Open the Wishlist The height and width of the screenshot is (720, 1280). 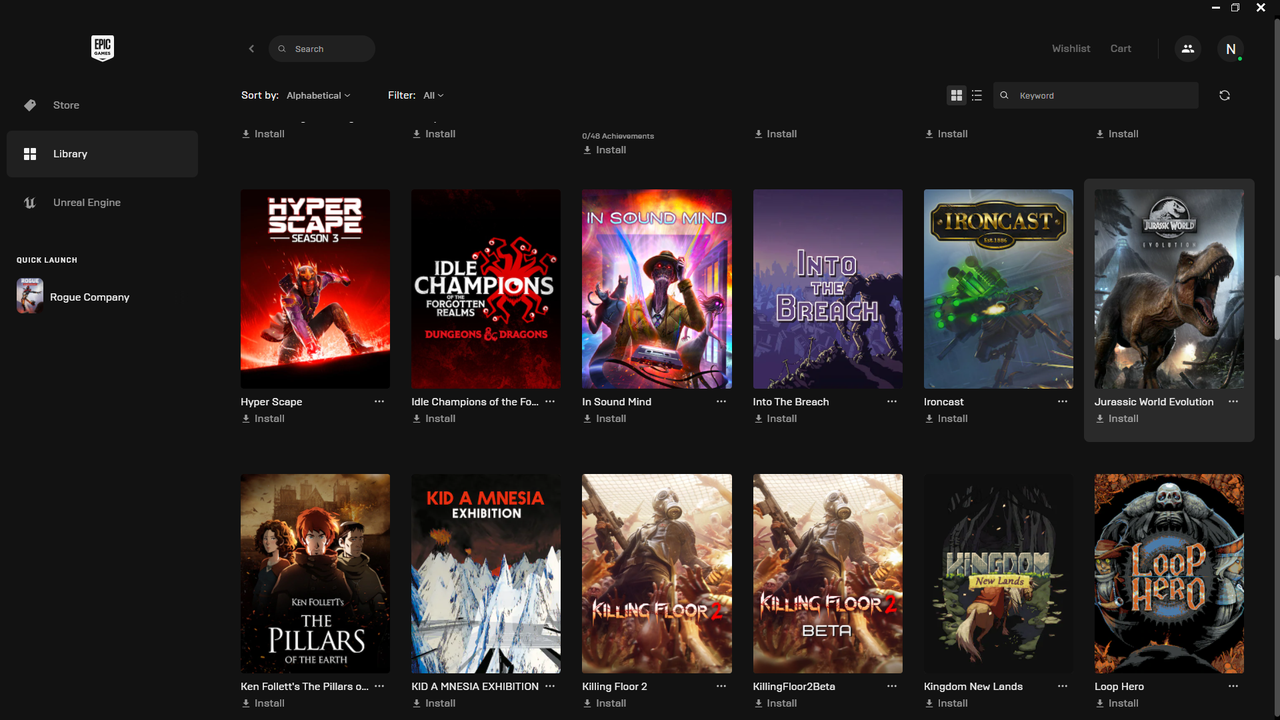click(1071, 48)
